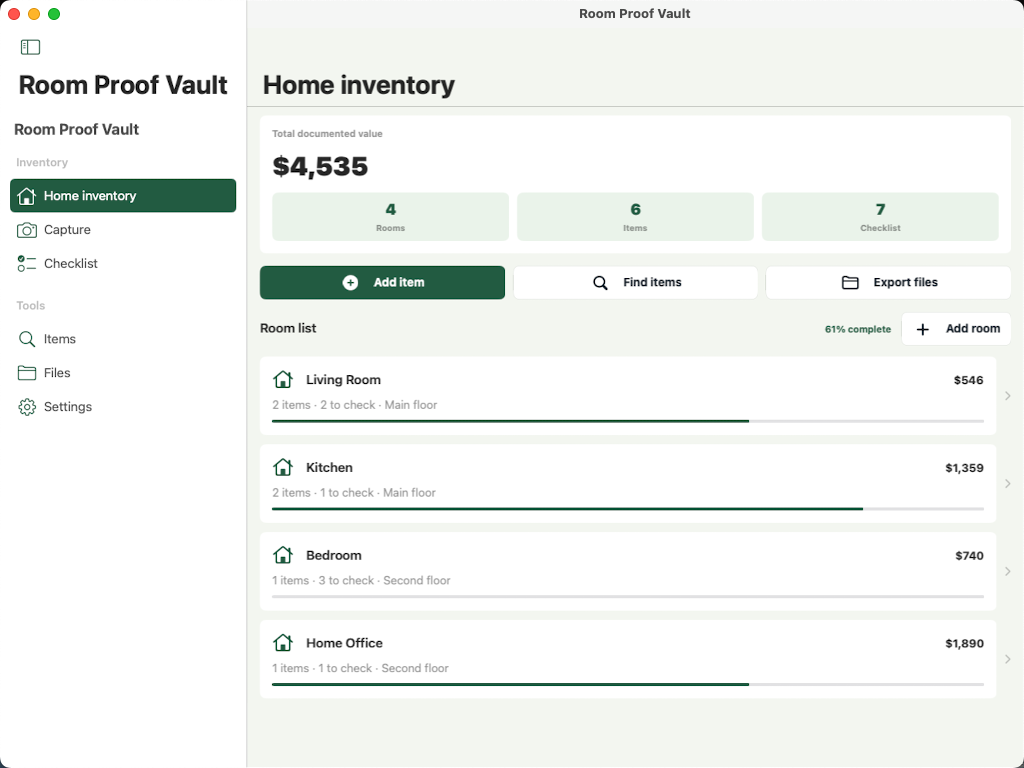
Task: Click '1 items · 3 to check · Second floor'
Action: [361, 580]
